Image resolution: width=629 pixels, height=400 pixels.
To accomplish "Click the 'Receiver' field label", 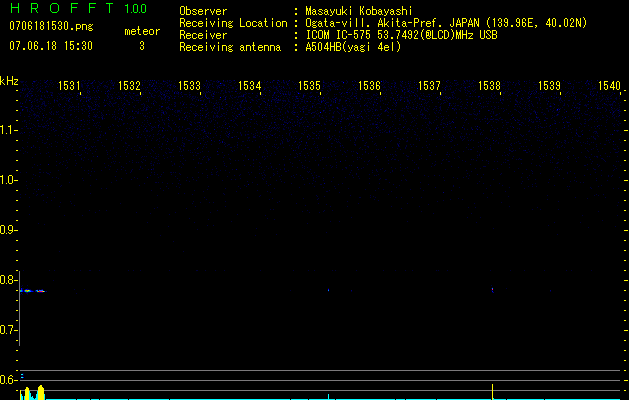I will point(203,35).
